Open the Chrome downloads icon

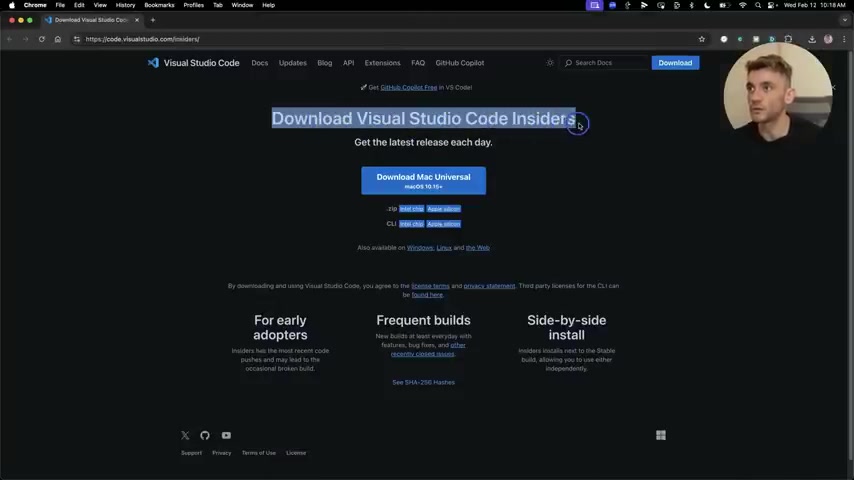pyautogui.click(x=812, y=39)
